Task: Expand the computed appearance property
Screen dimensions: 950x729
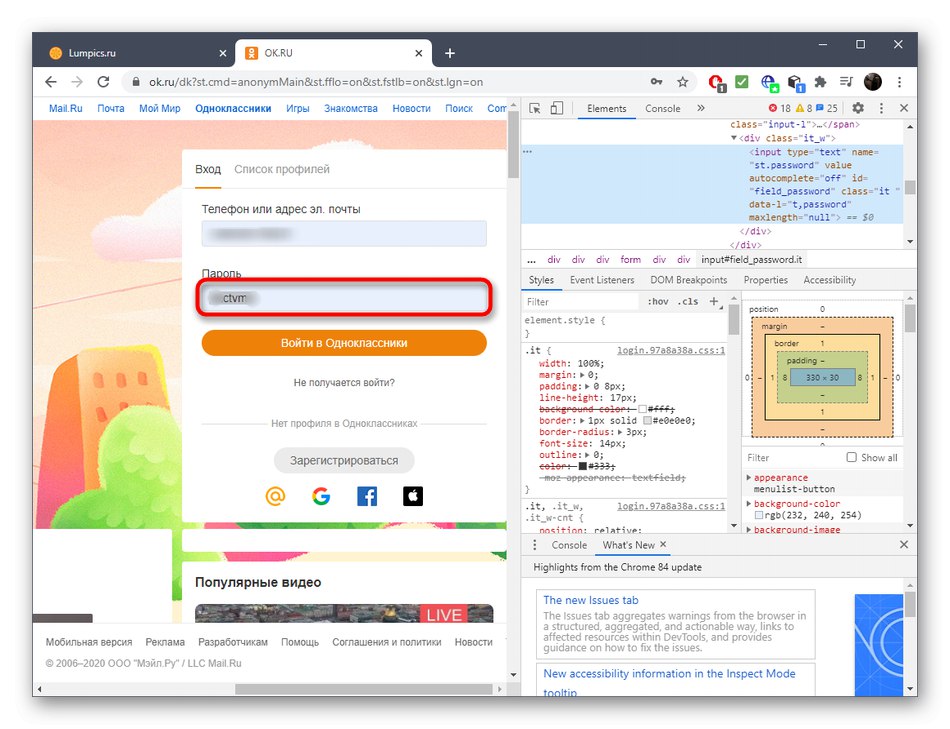Action: pos(749,478)
